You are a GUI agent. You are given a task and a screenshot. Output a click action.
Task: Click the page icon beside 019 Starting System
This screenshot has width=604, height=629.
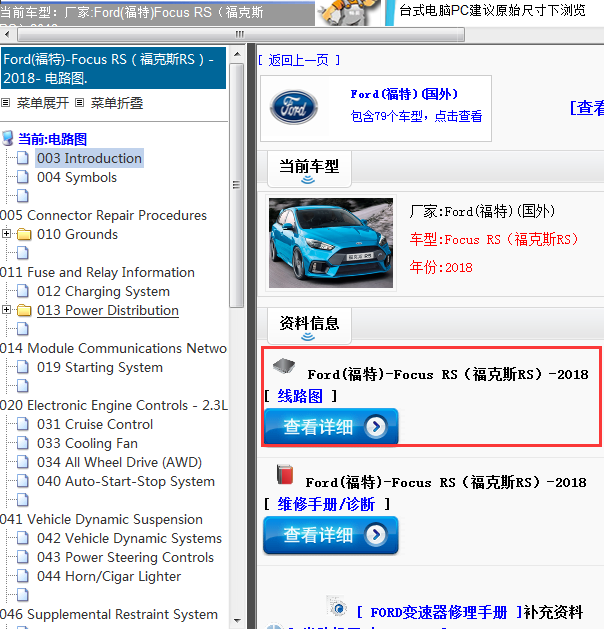click(x=23, y=367)
